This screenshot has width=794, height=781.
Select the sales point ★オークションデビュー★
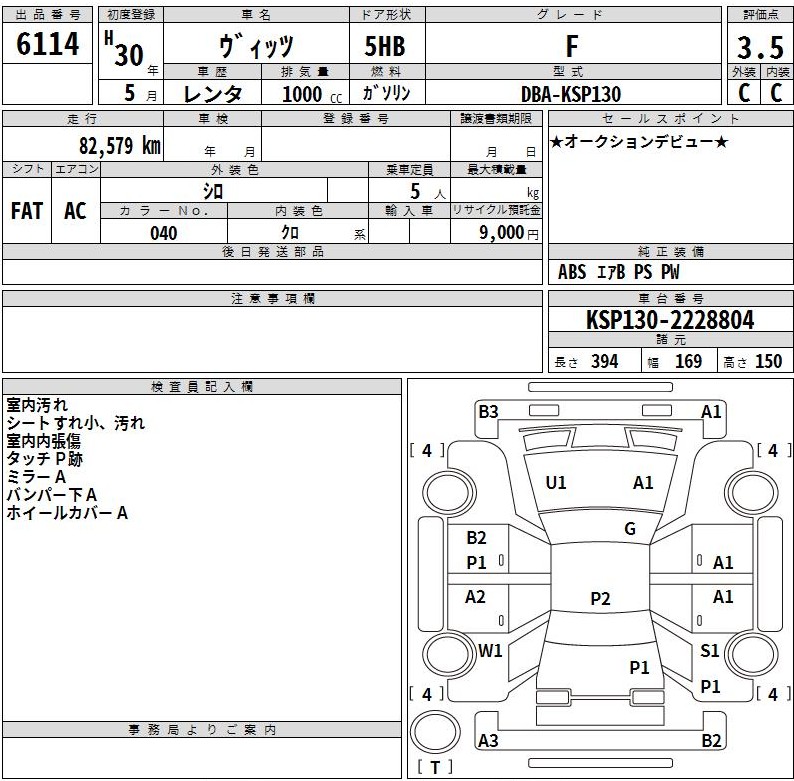(639, 141)
